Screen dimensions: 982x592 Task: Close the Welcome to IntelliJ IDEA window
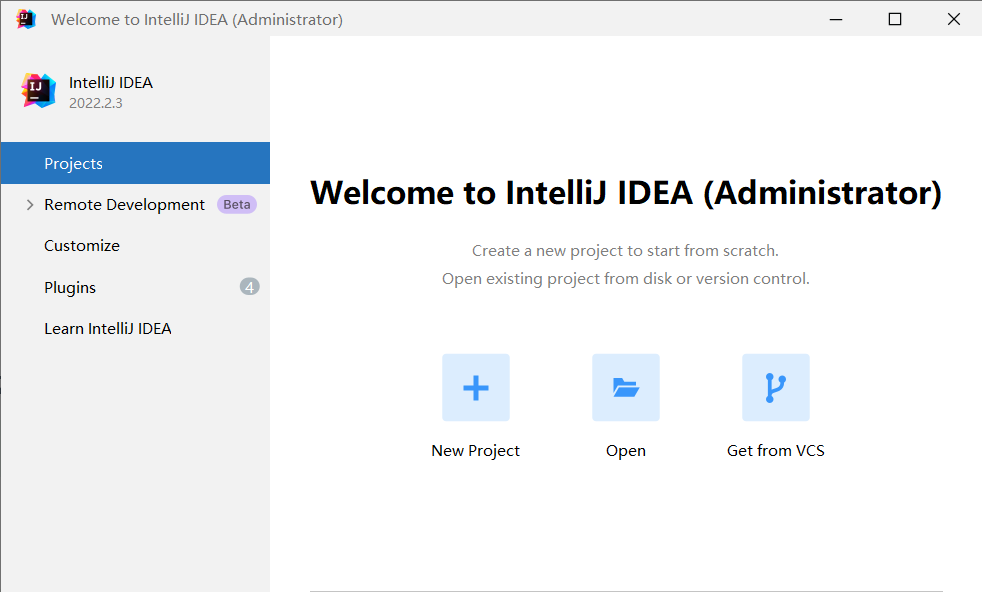952,19
